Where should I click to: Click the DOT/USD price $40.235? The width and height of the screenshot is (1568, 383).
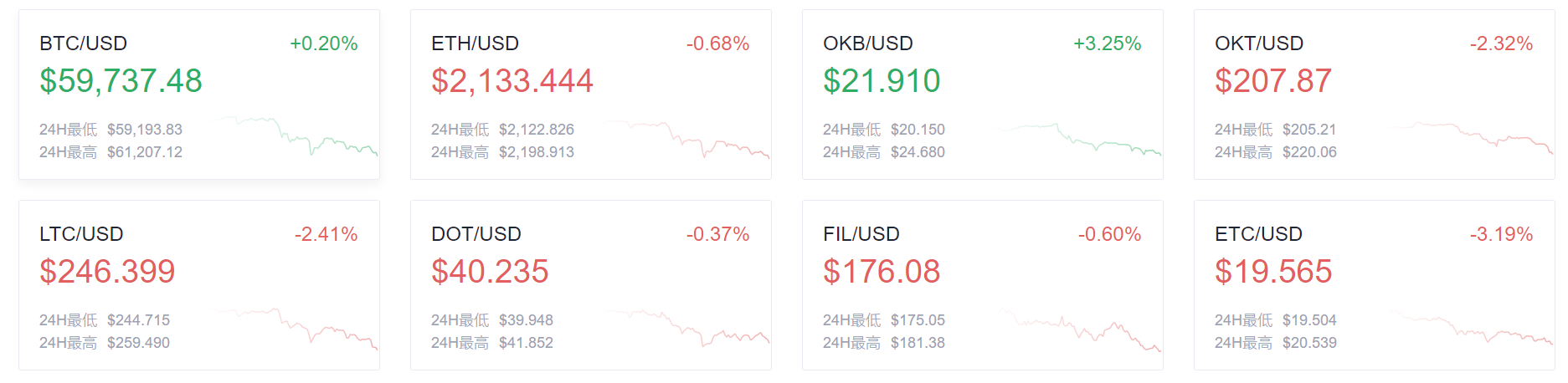[x=490, y=272]
